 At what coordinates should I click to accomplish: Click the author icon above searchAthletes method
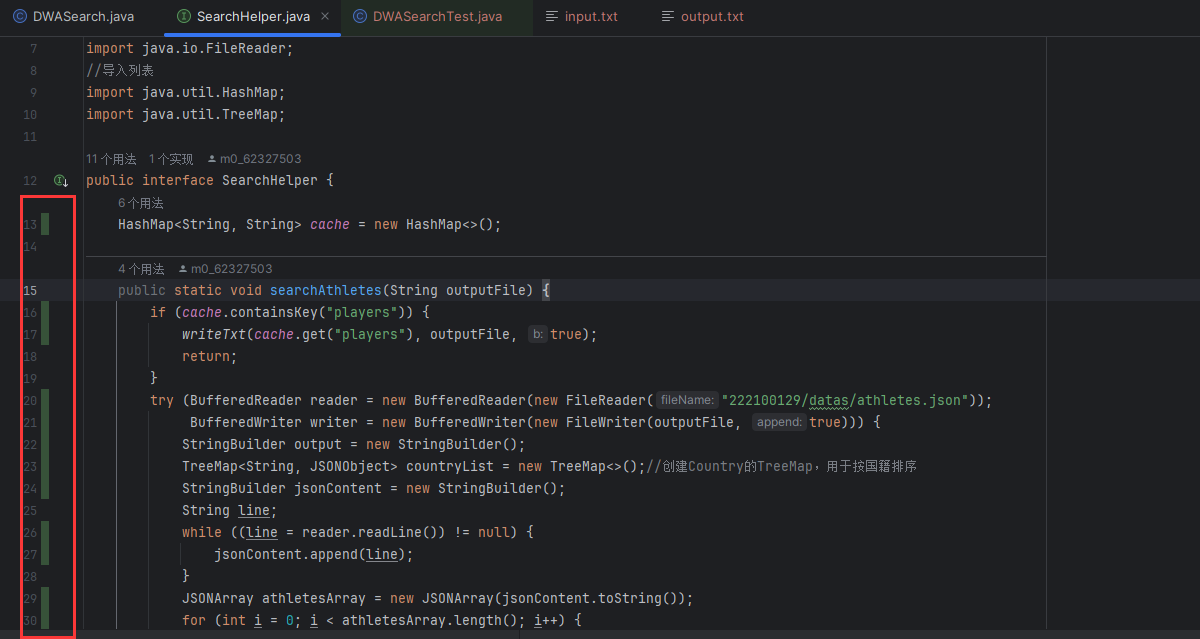(x=183, y=269)
